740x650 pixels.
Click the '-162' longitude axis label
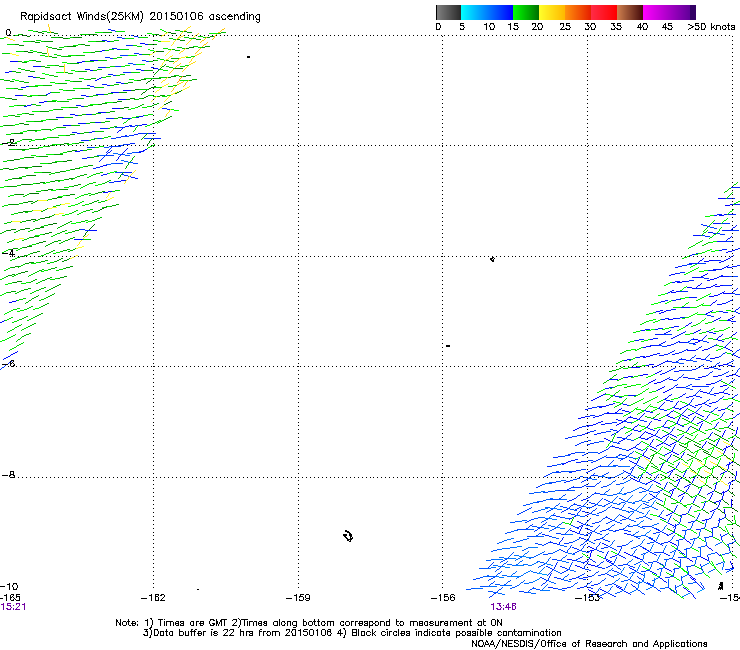[153, 598]
